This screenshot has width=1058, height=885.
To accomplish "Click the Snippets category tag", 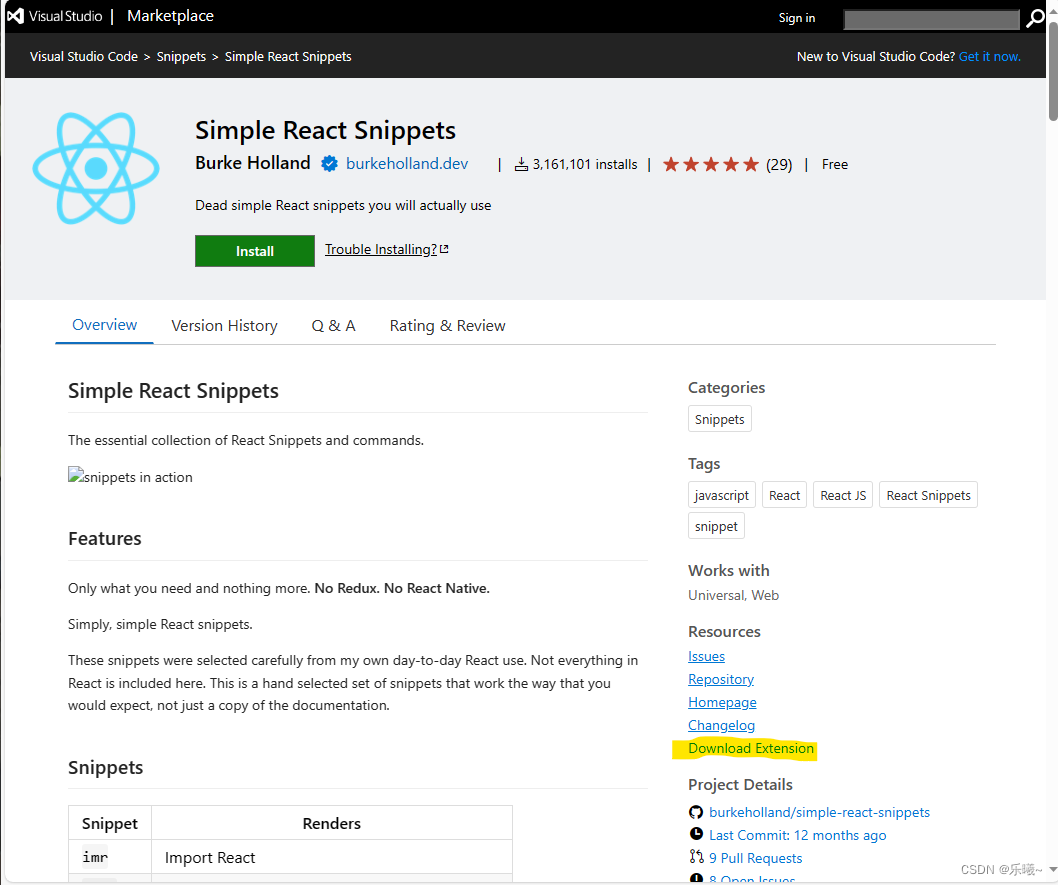I will 719,419.
